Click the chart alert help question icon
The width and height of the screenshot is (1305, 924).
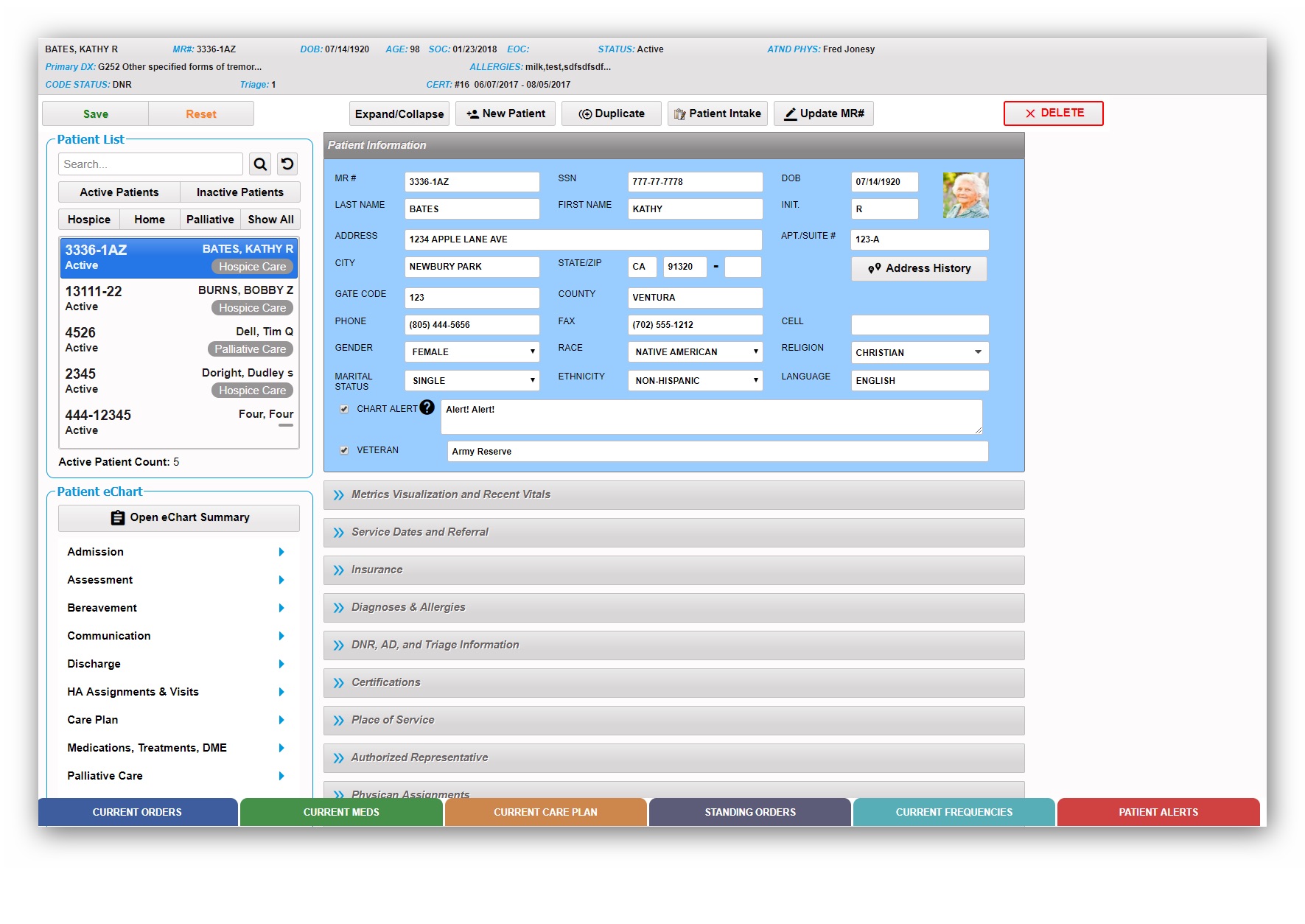click(427, 407)
